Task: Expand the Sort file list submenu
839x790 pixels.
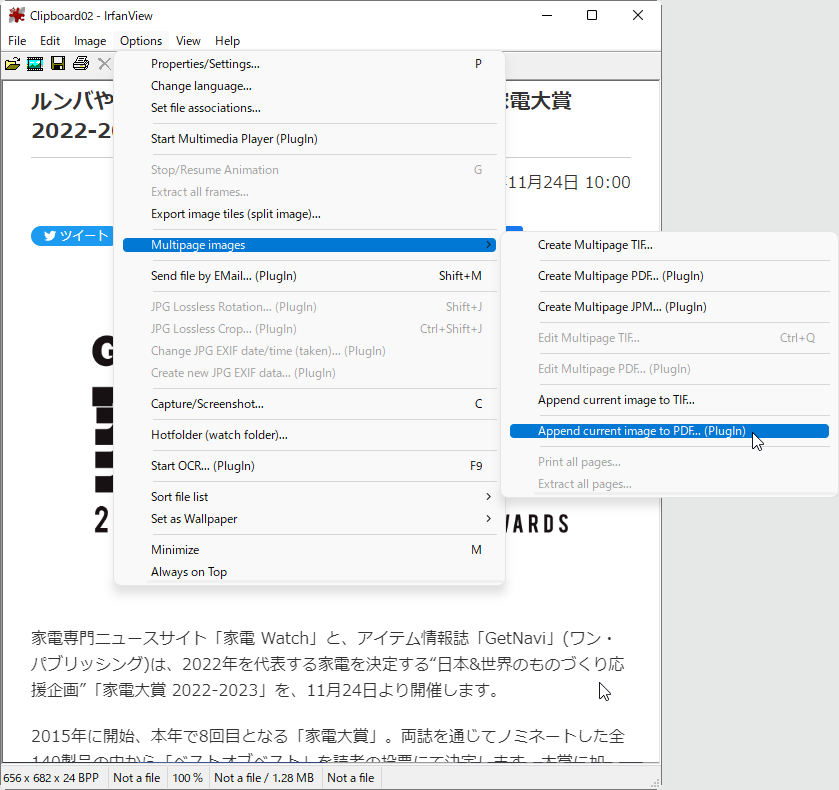Action: click(x=180, y=496)
